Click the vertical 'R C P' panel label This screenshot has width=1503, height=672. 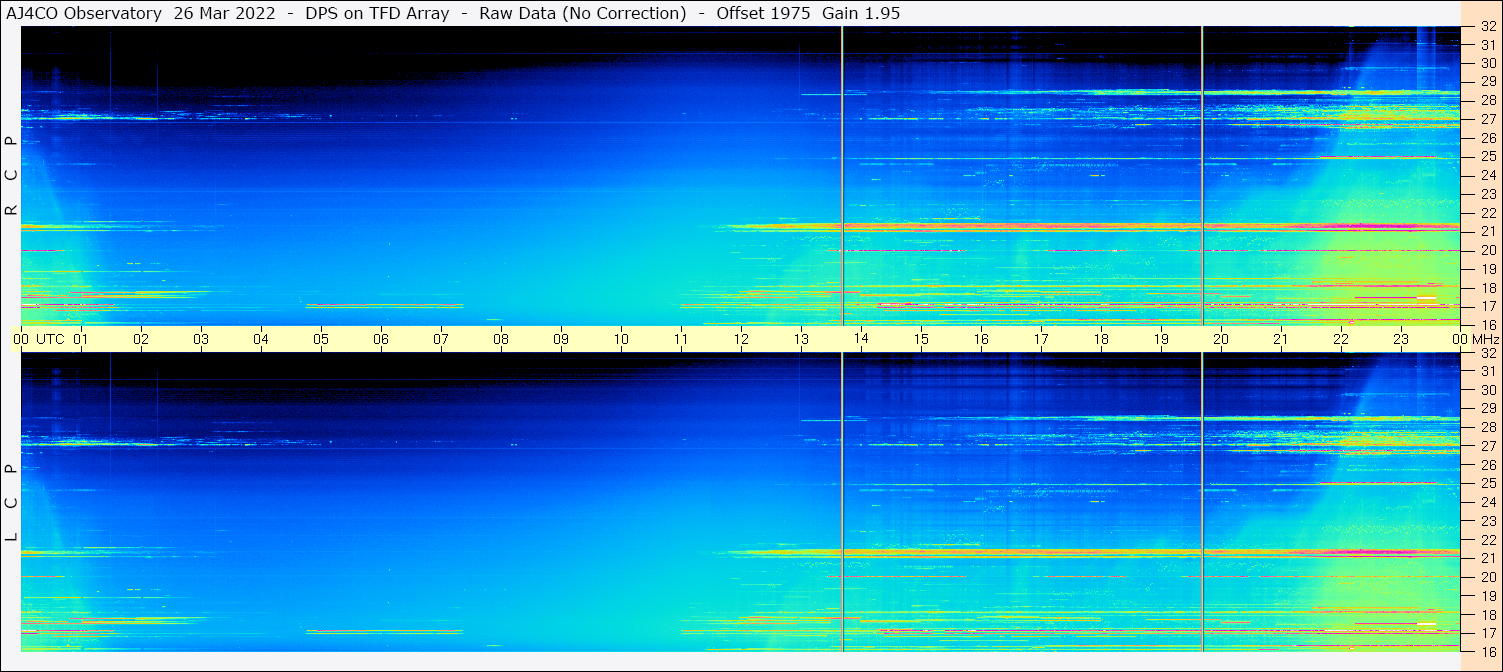(11, 176)
